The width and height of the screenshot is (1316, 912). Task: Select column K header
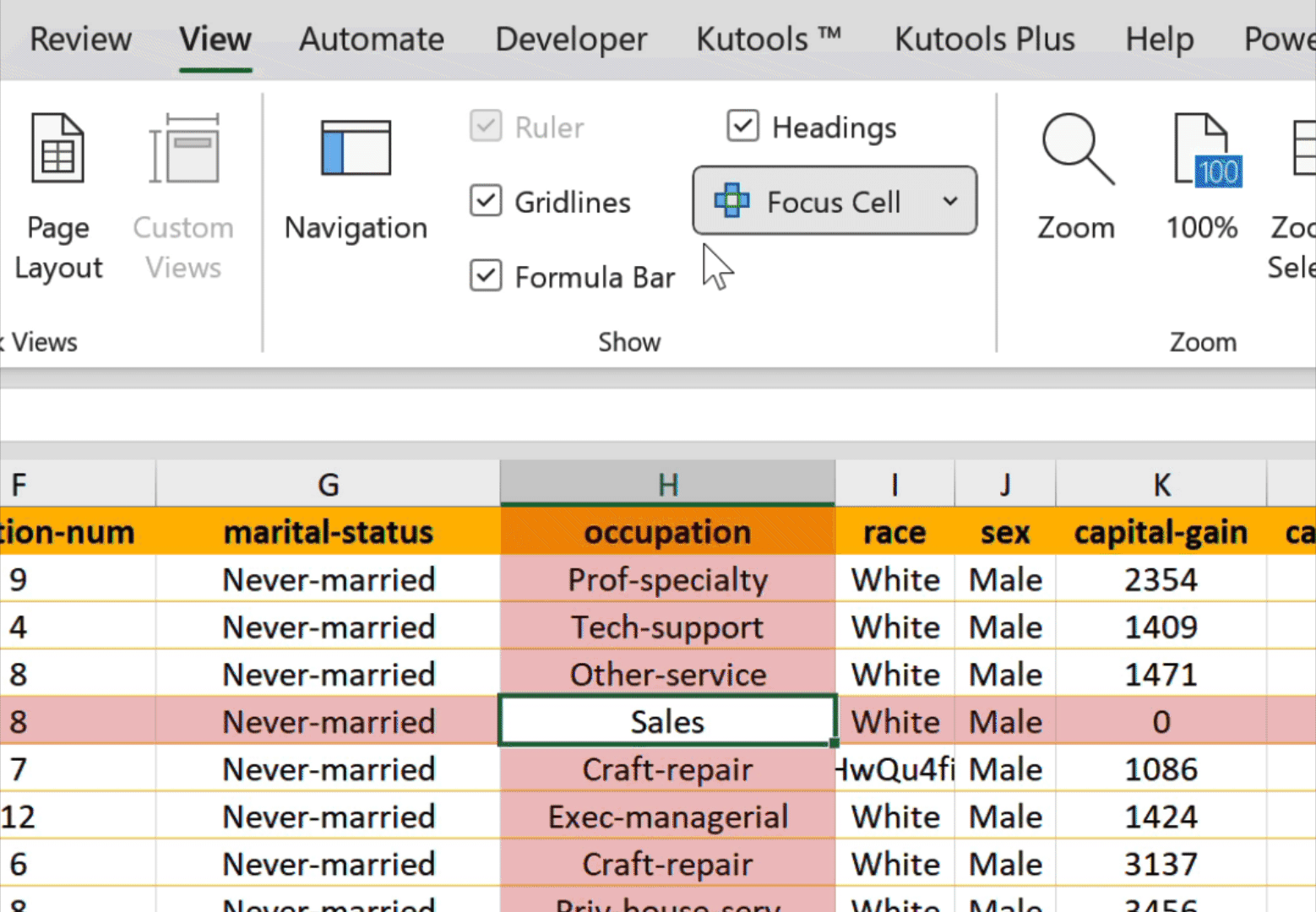(x=1161, y=485)
